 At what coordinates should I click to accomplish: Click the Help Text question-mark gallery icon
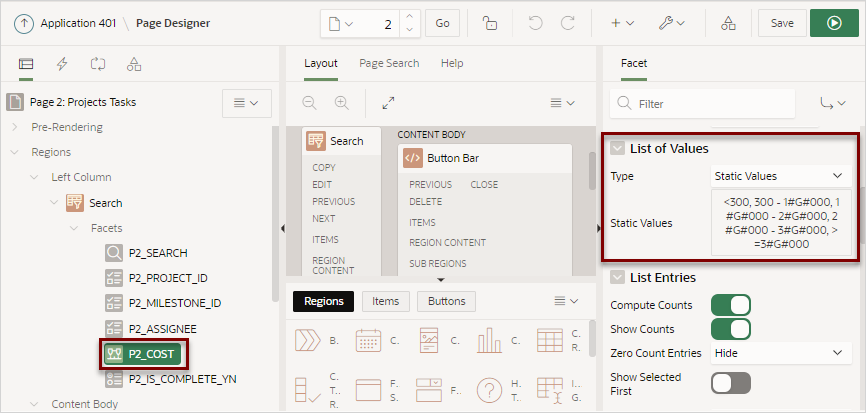pos(489,390)
